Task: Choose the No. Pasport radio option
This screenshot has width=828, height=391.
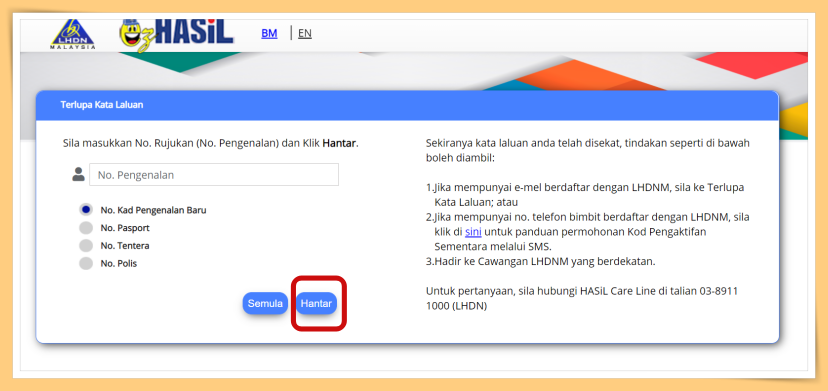Action: pos(86,228)
